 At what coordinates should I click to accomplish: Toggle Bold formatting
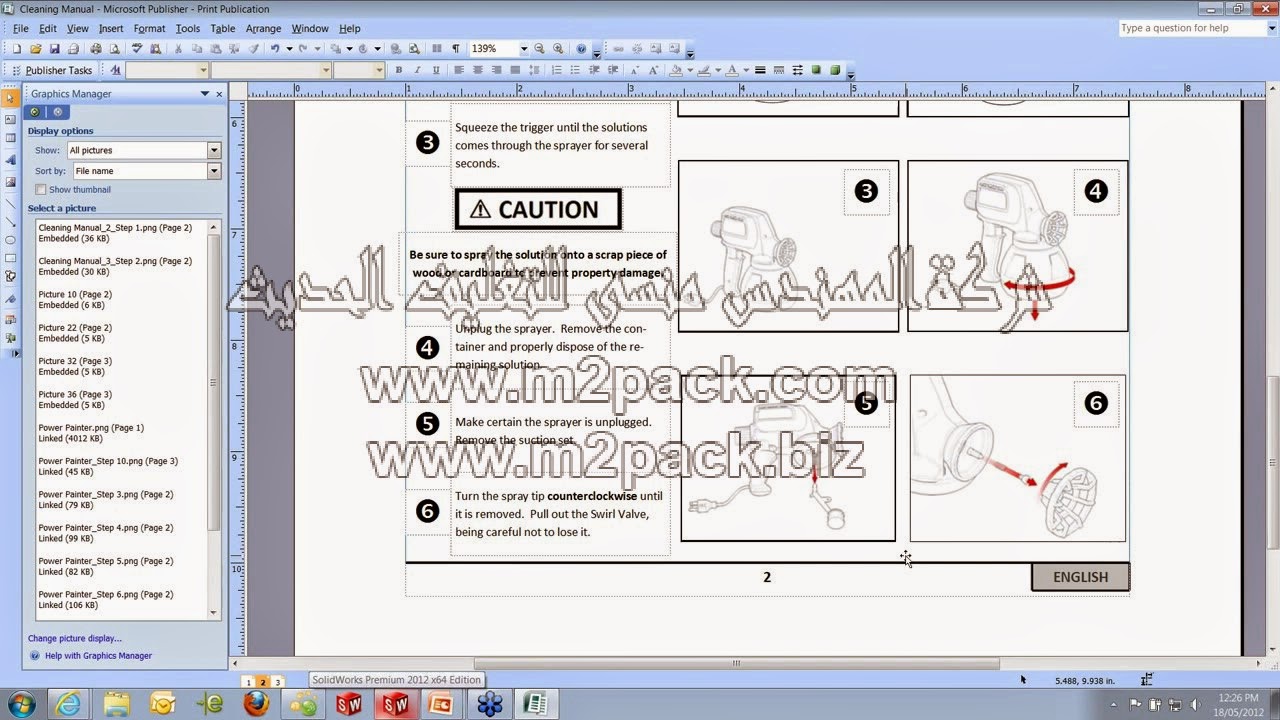point(398,70)
